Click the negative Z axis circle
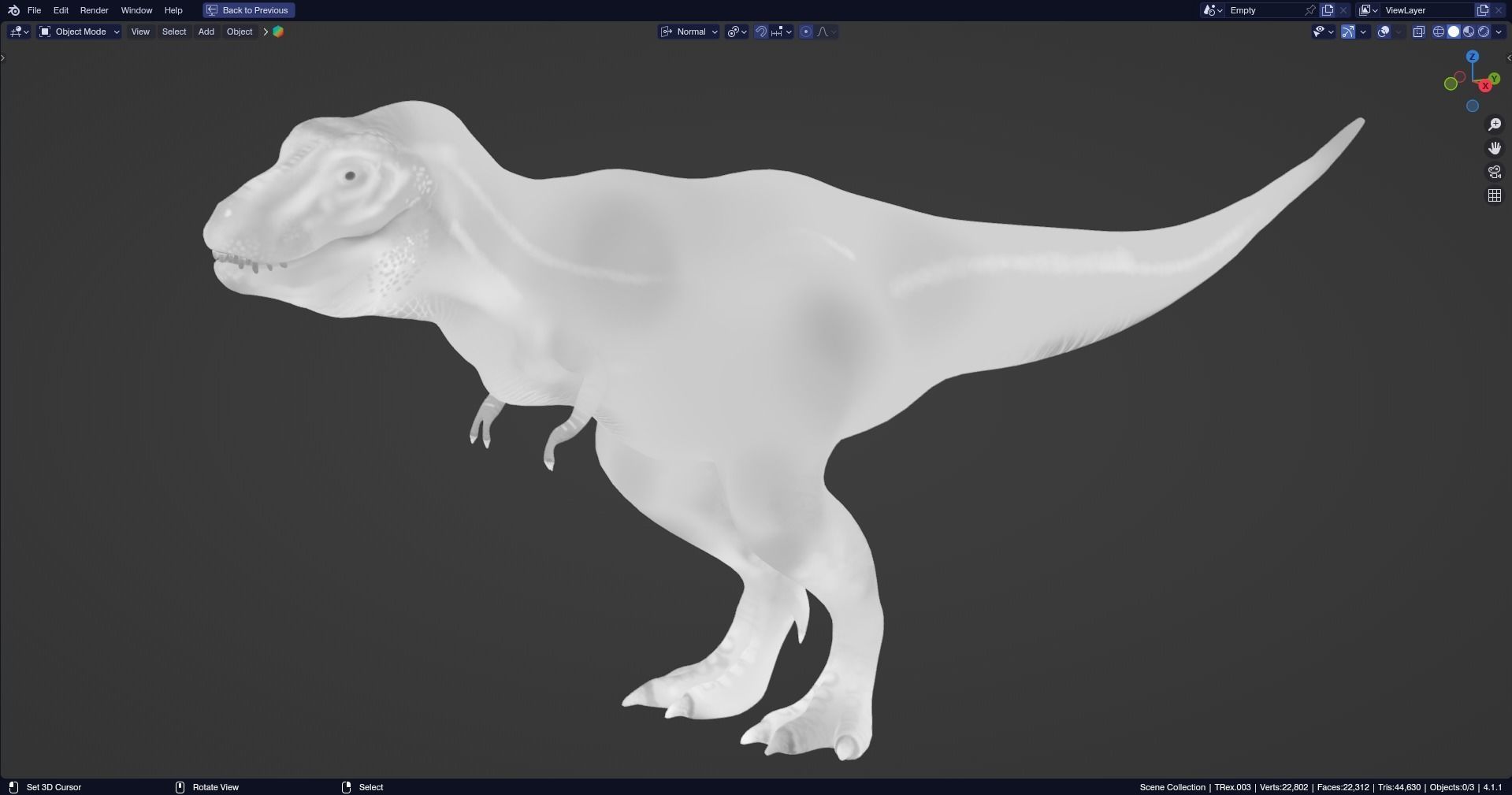Viewport: 1512px width, 795px height. (x=1472, y=106)
